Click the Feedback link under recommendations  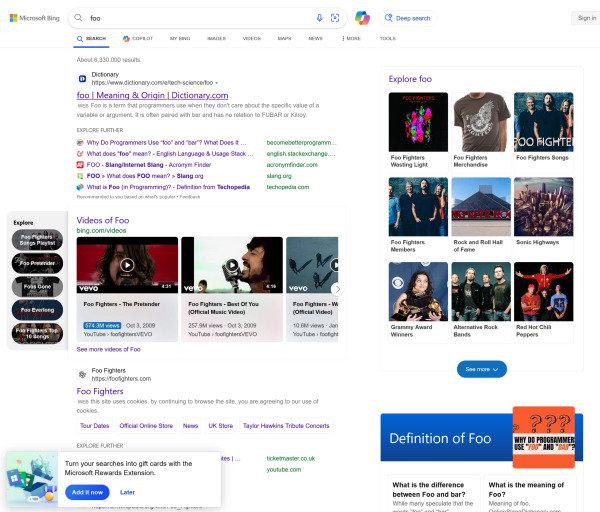(x=190, y=197)
